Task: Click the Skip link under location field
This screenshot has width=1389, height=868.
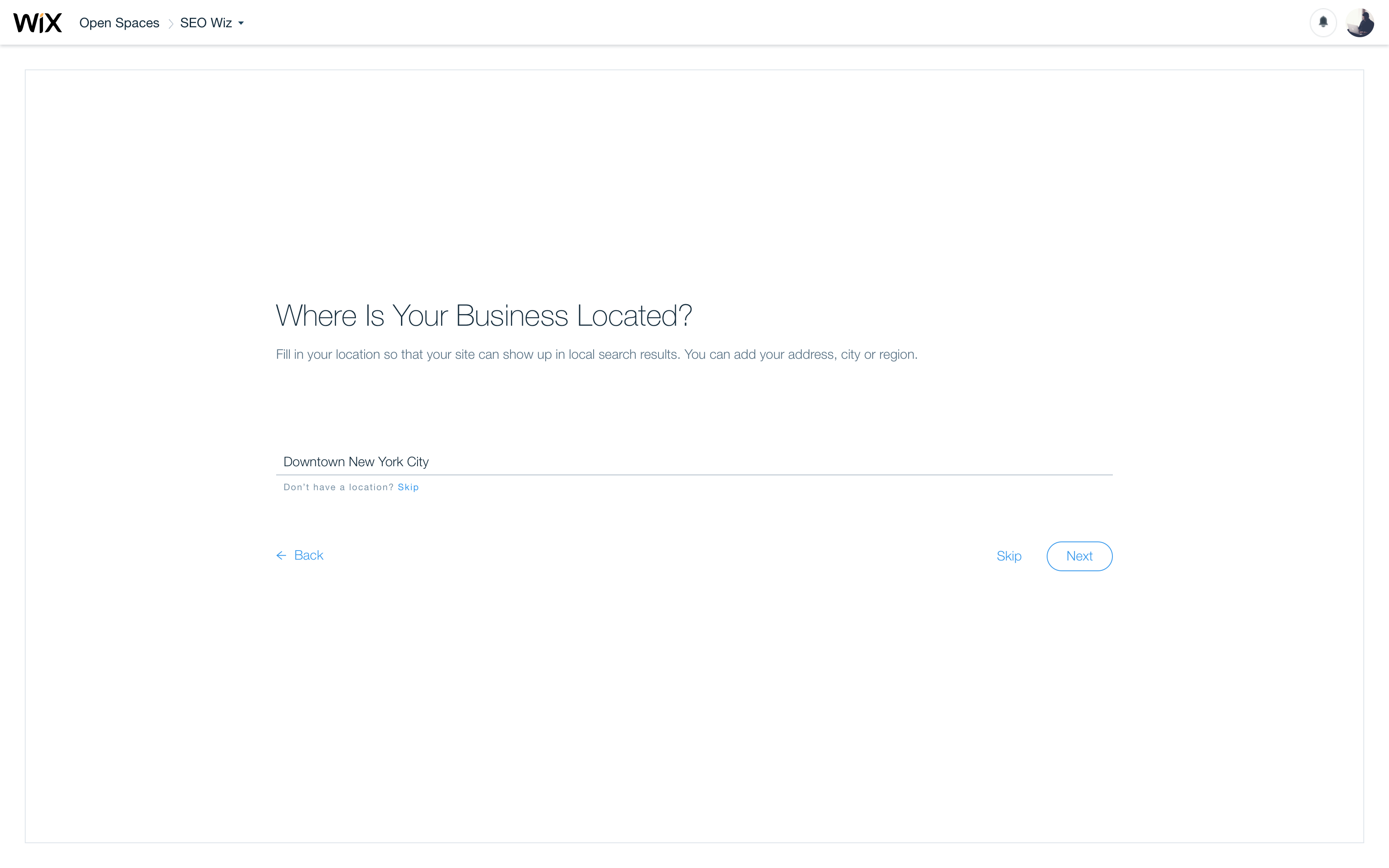Action: pyautogui.click(x=408, y=487)
